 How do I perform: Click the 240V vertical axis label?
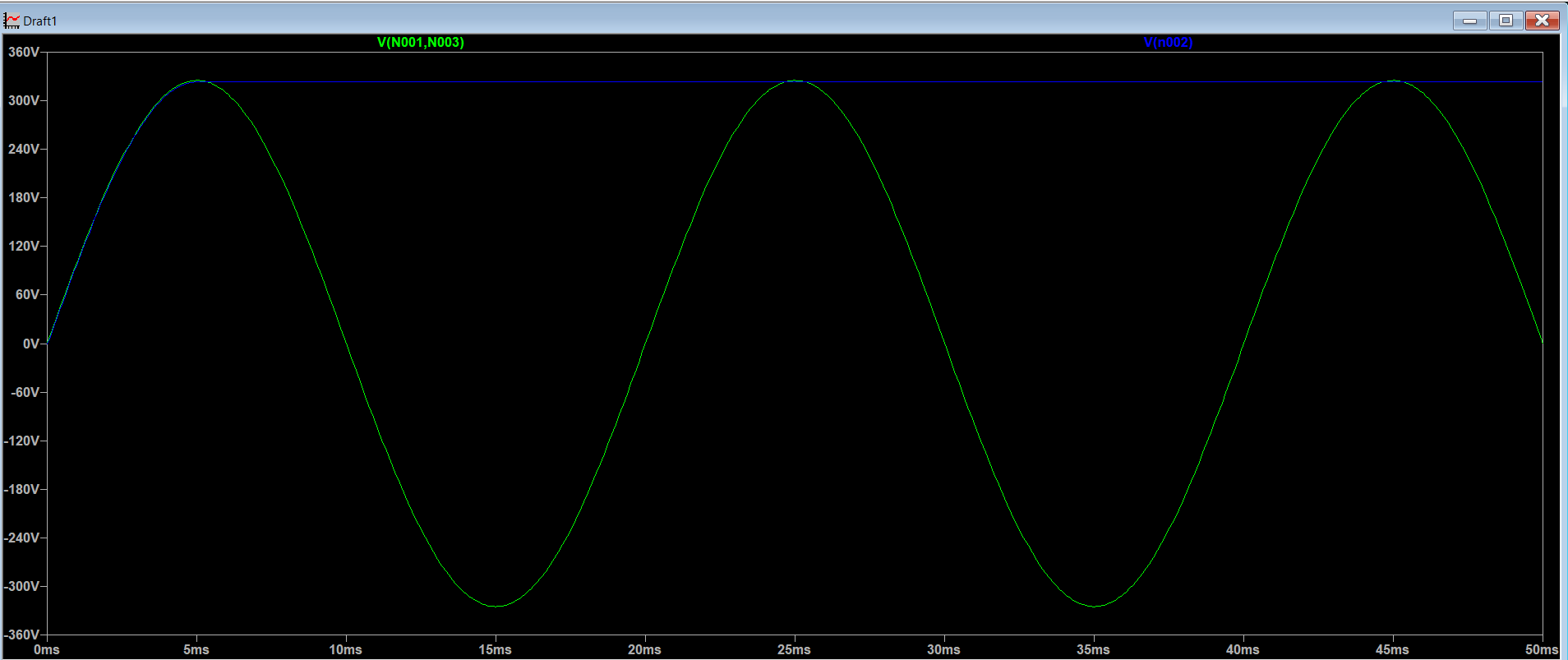[x=24, y=149]
